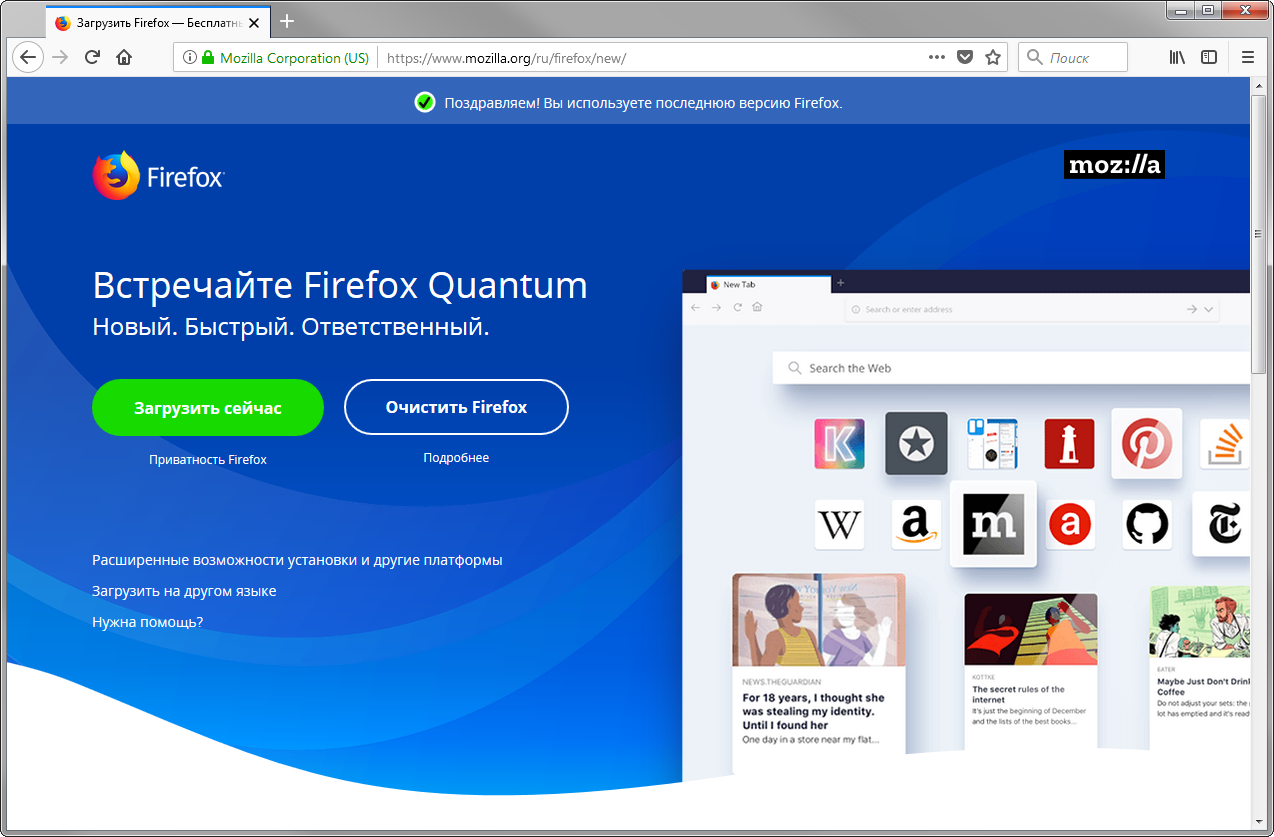Click the Forward arrow button

coord(61,57)
